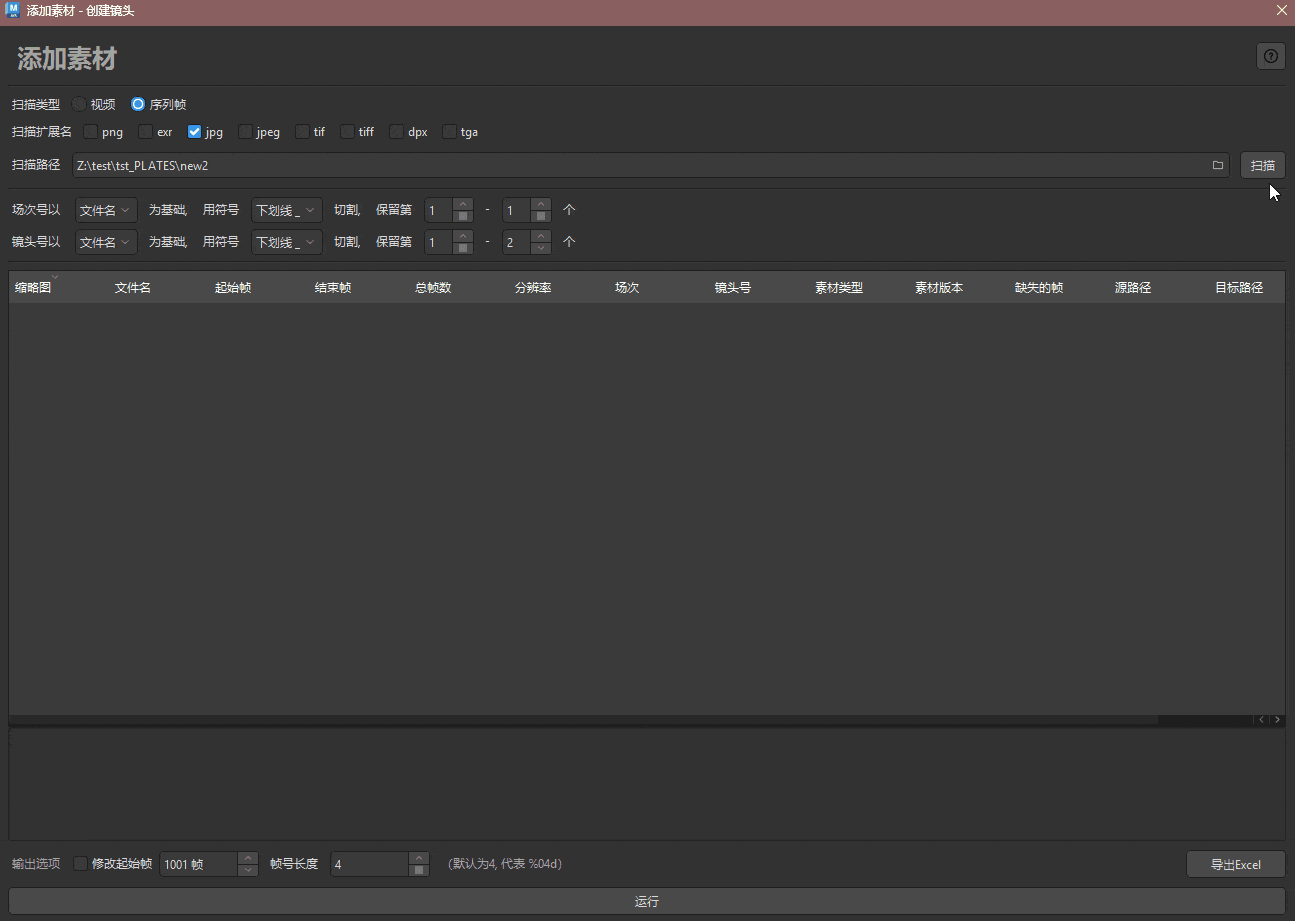1295x921 pixels.
Task: Click the 扫描 scan button
Action: 1262,165
